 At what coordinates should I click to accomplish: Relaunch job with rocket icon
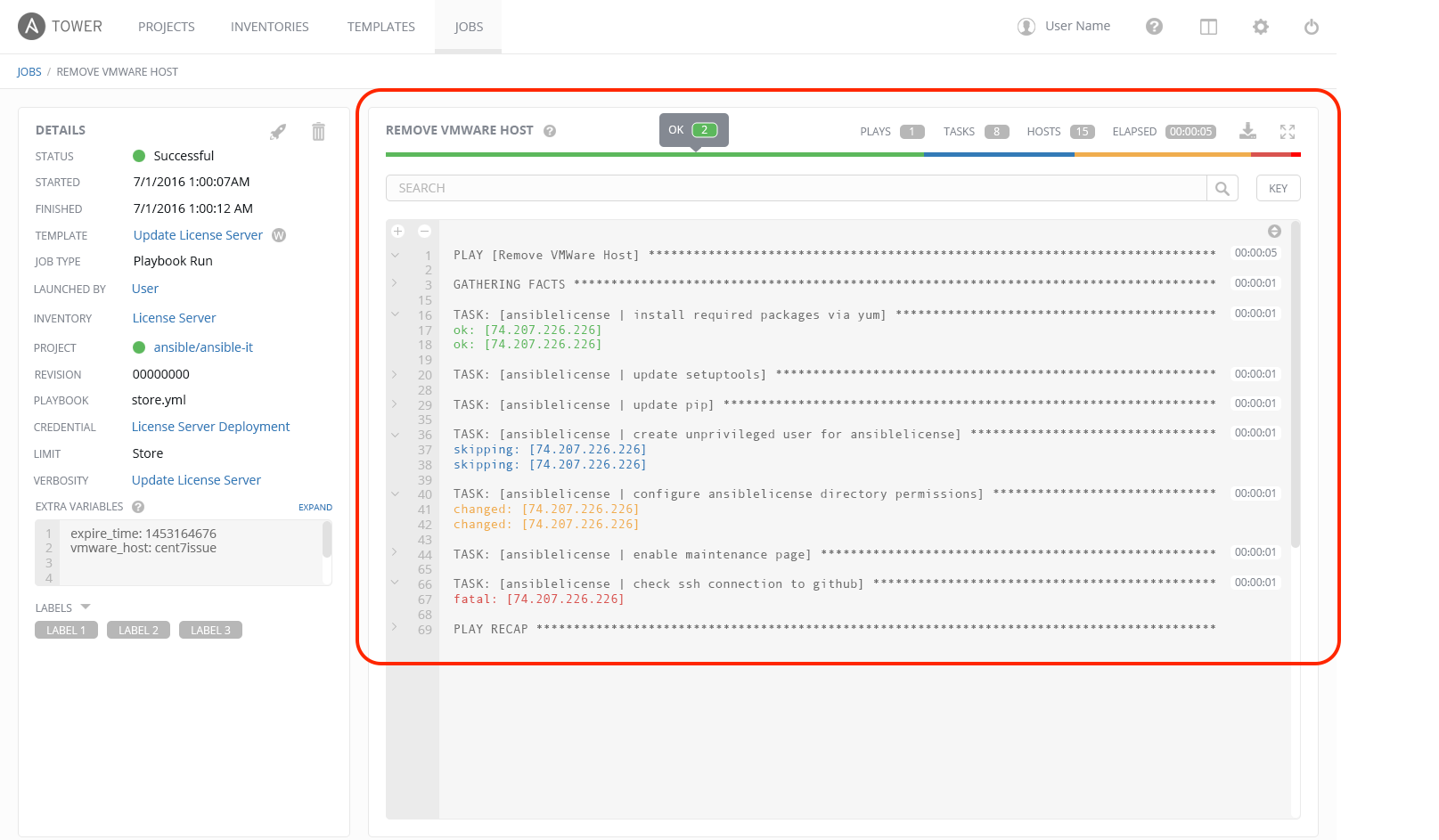point(278,132)
